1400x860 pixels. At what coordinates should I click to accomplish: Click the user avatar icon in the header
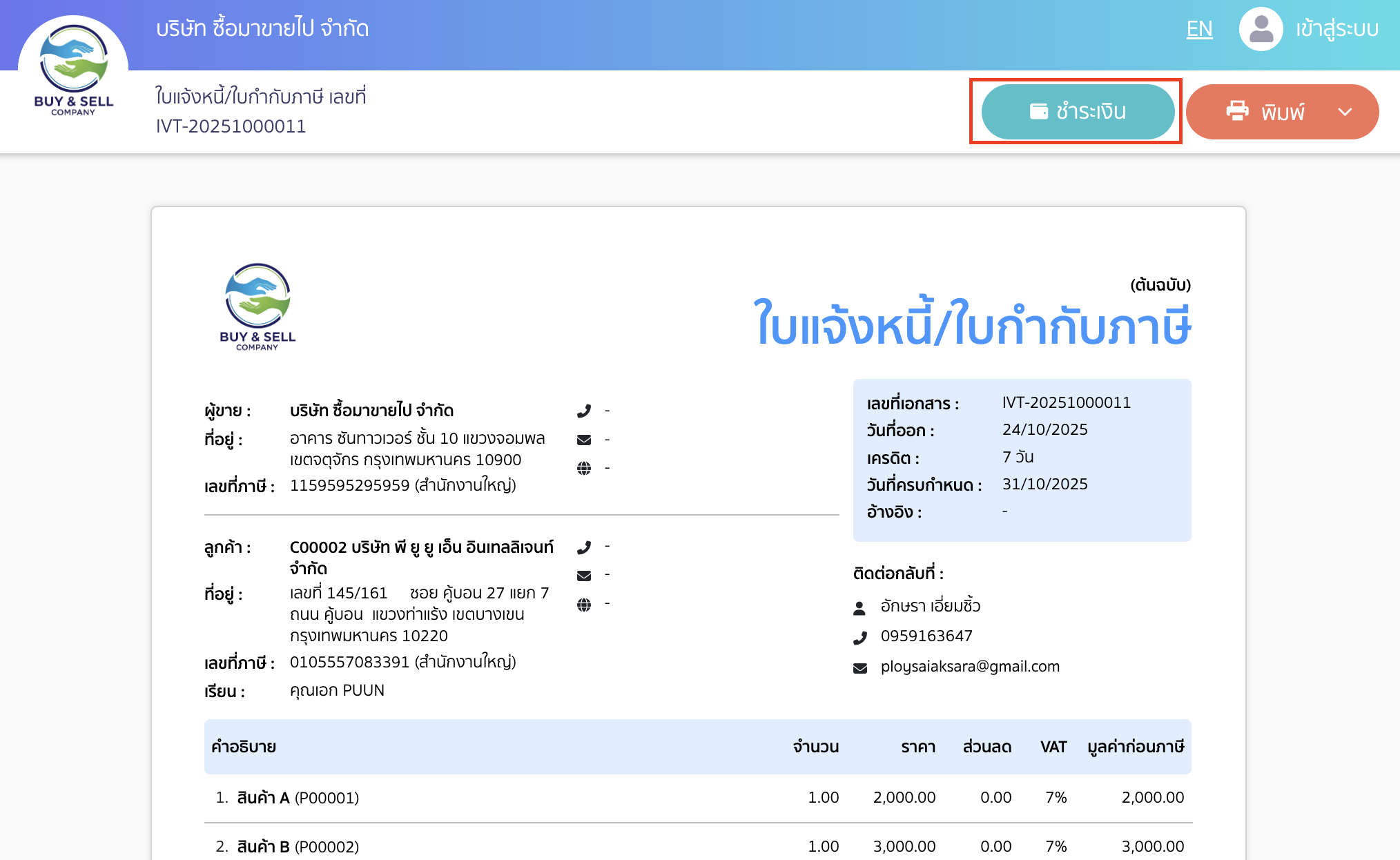tap(1261, 29)
